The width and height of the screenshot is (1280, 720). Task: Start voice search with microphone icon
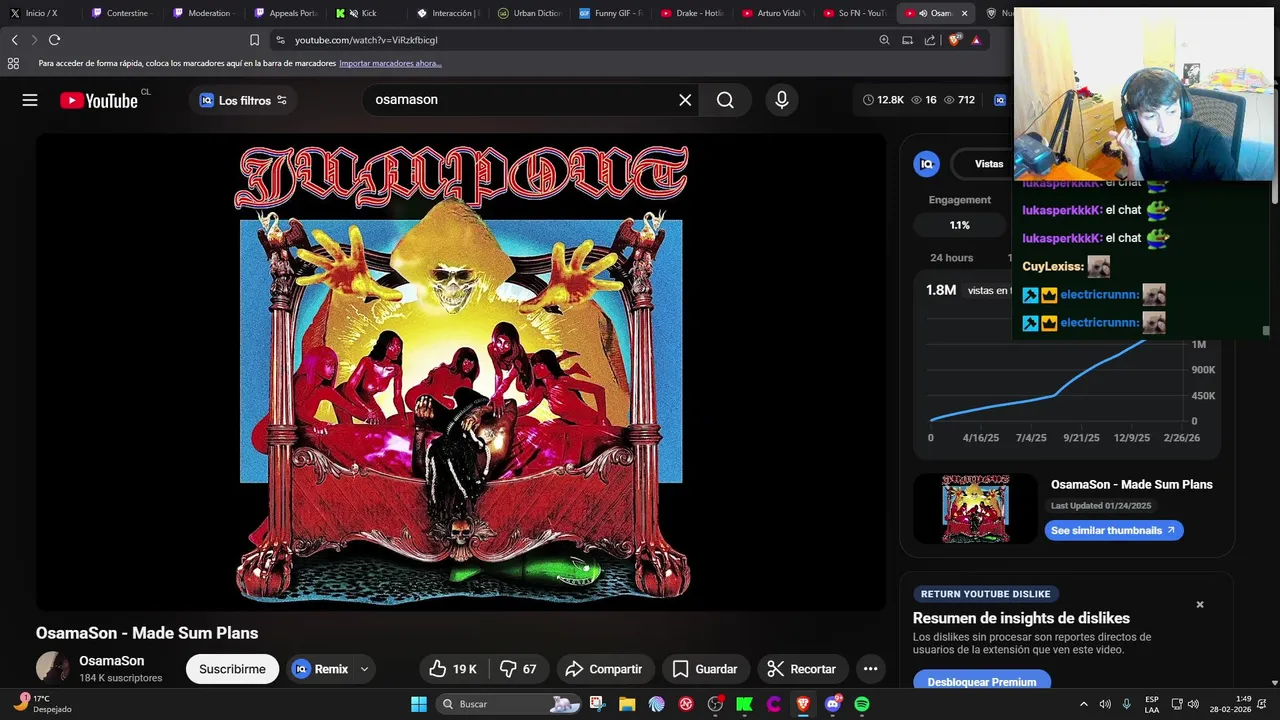pos(782,100)
